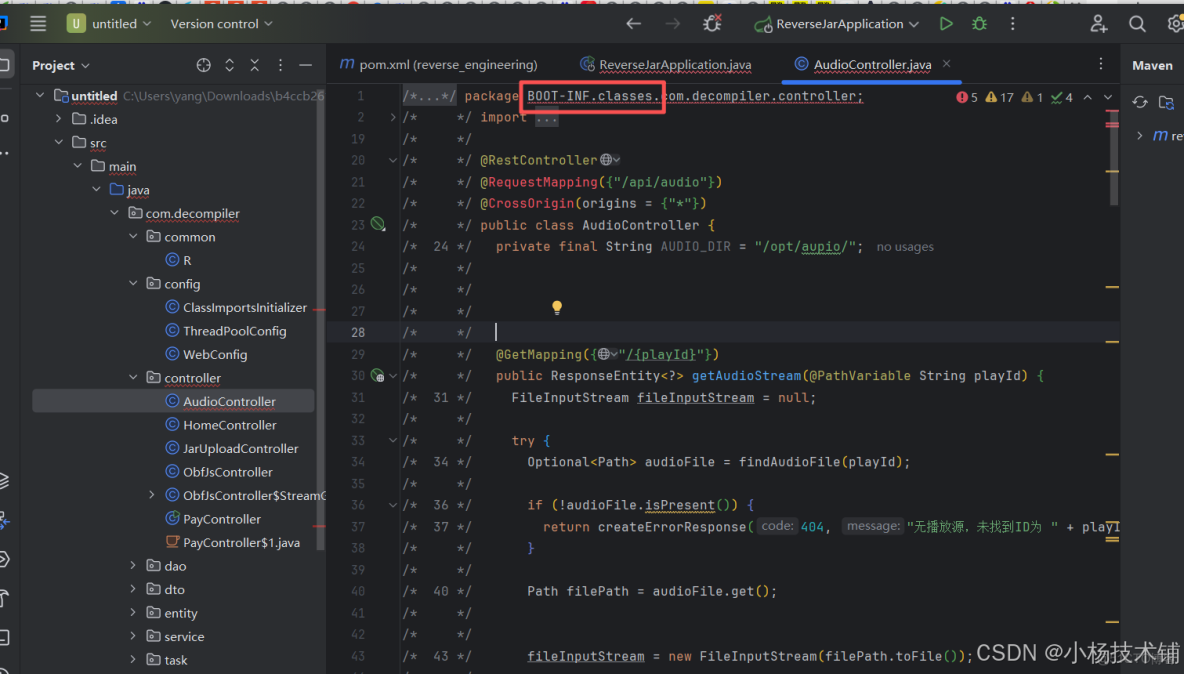This screenshot has height=674, width=1184.
Task: Click the Code With Me collaboration icon
Action: (x=1098, y=23)
